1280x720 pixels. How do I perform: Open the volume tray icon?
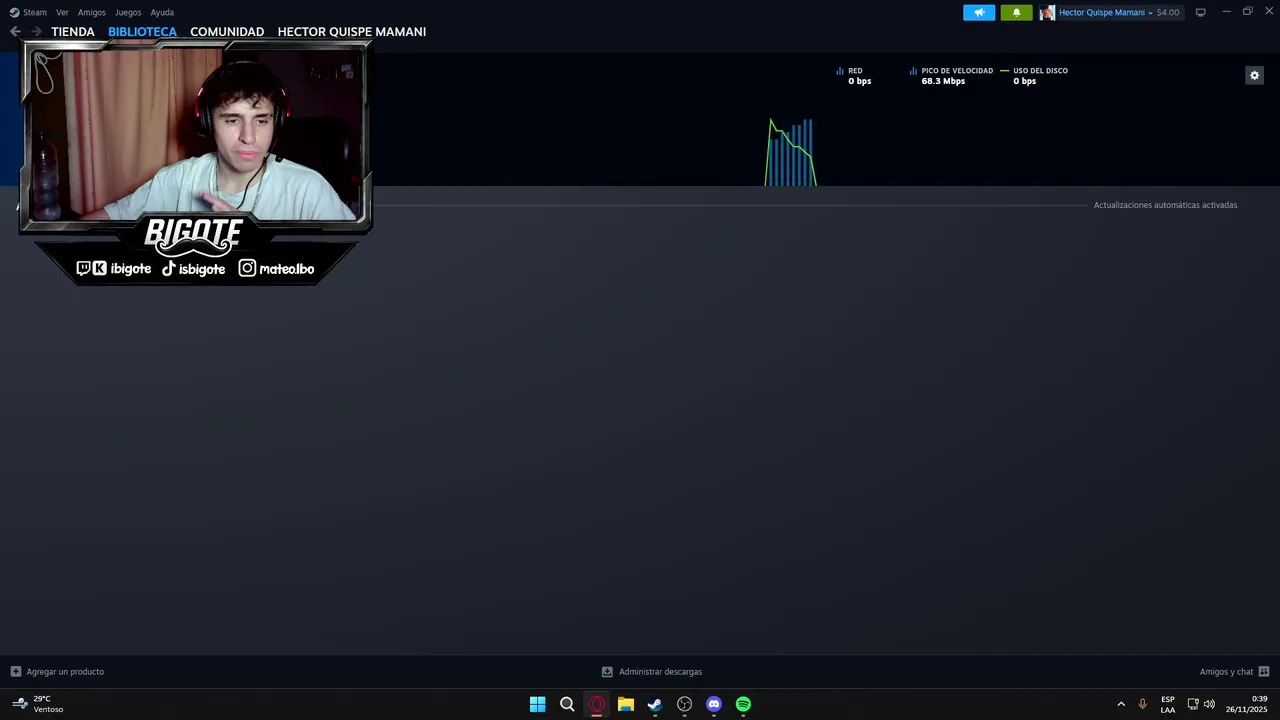(1209, 704)
